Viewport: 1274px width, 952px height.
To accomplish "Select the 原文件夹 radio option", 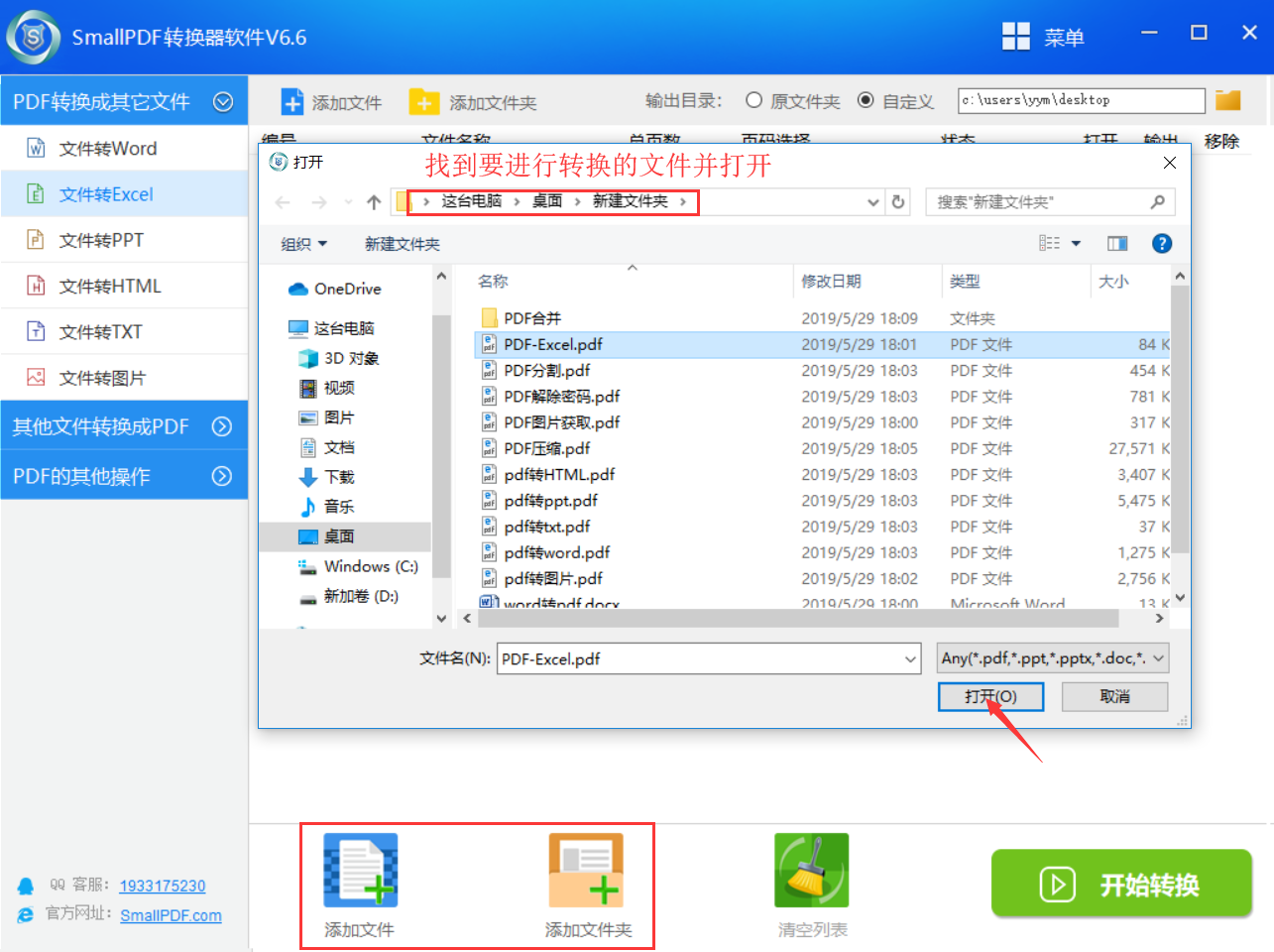I will tap(754, 100).
